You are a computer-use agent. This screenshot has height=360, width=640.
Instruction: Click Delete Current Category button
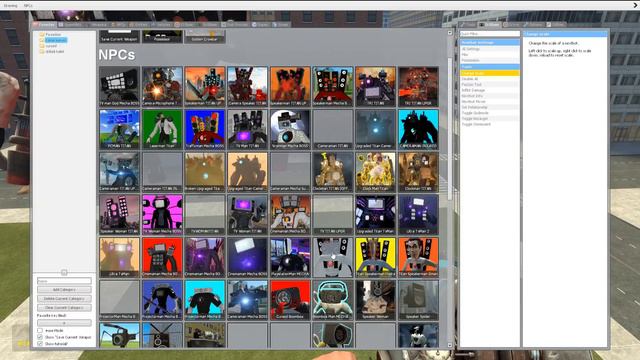click(64, 299)
